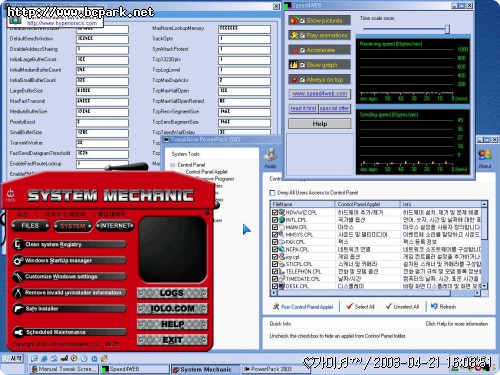Click the Control Panel Applet column header

pyautogui.click(x=367, y=204)
